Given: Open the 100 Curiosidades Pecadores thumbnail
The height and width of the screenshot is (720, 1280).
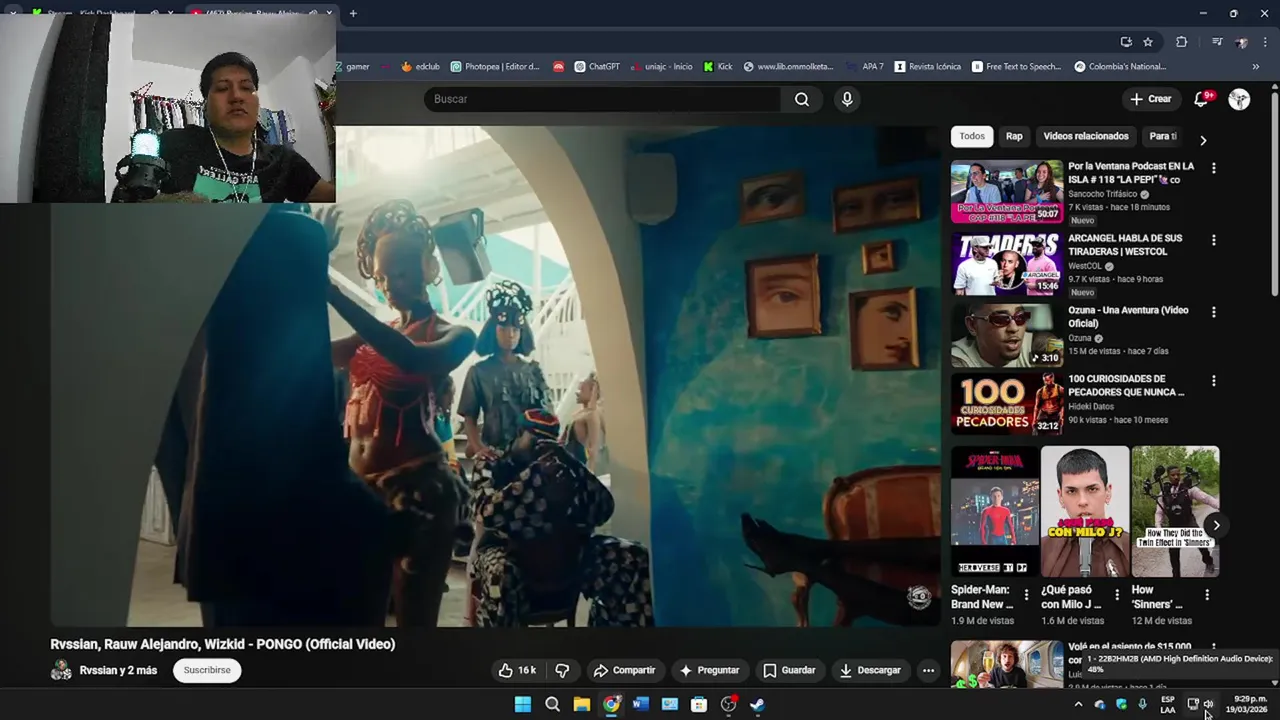Looking at the screenshot, I should 1007,404.
